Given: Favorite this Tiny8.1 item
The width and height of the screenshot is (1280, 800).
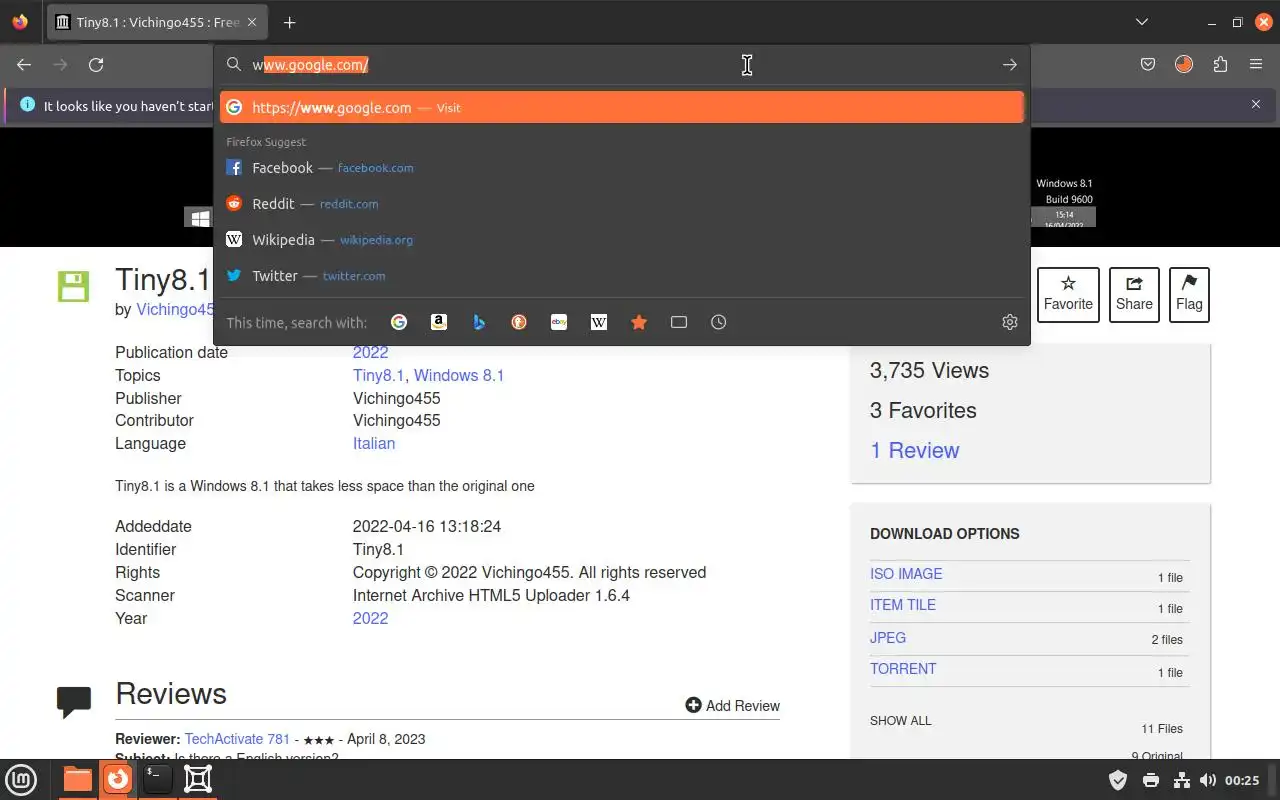Looking at the screenshot, I should 1068,294.
